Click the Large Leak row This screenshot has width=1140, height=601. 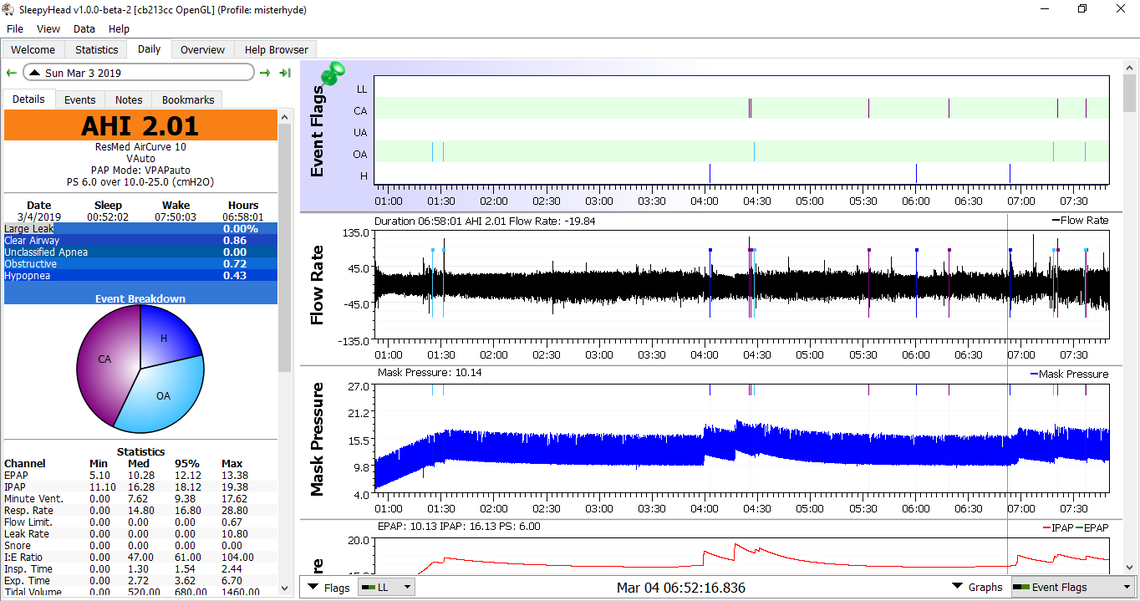(x=140, y=228)
